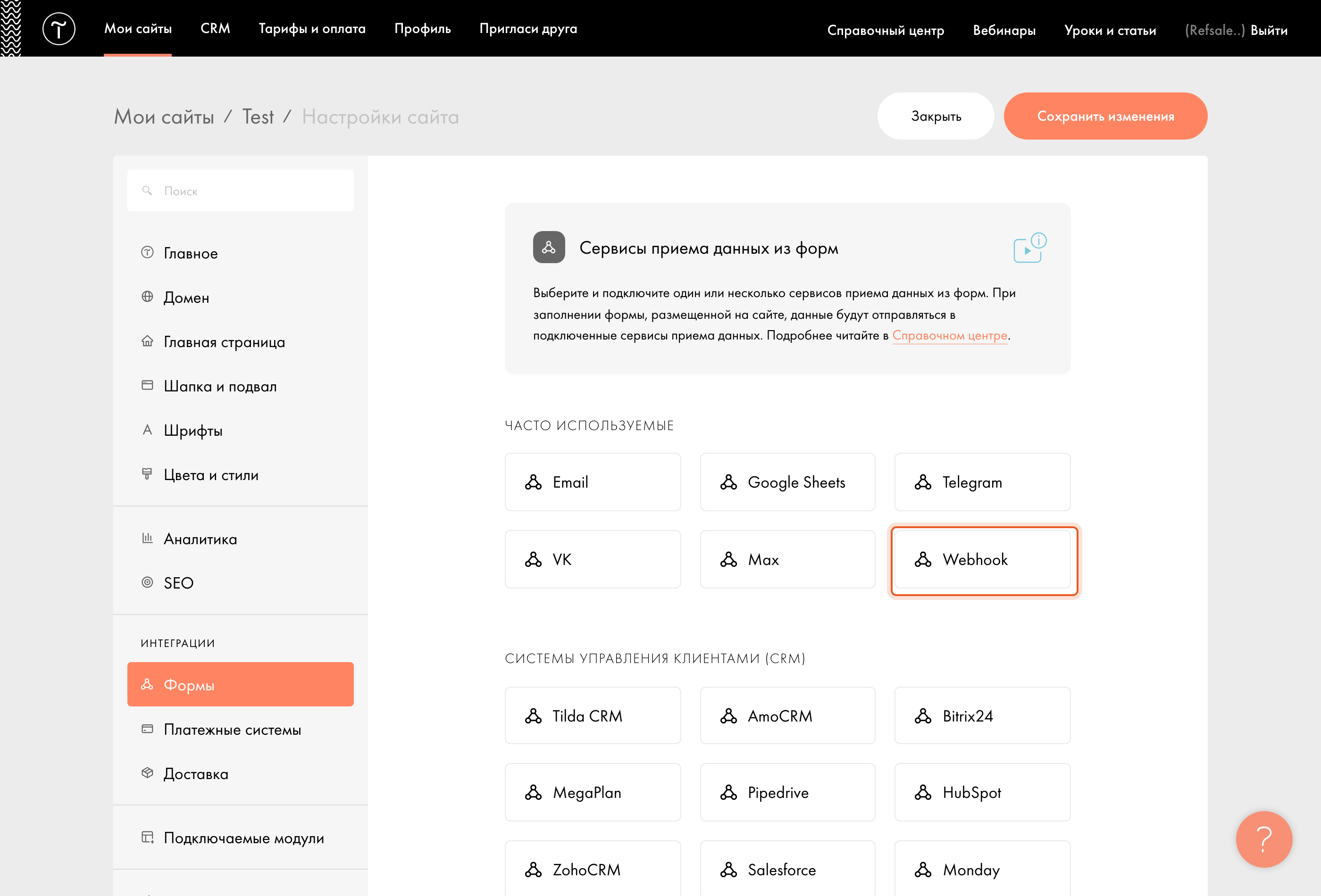This screenshot has height=896, width=1321.
Task: Click the Цвета и стили brush icon
Action: click(147, 474)
